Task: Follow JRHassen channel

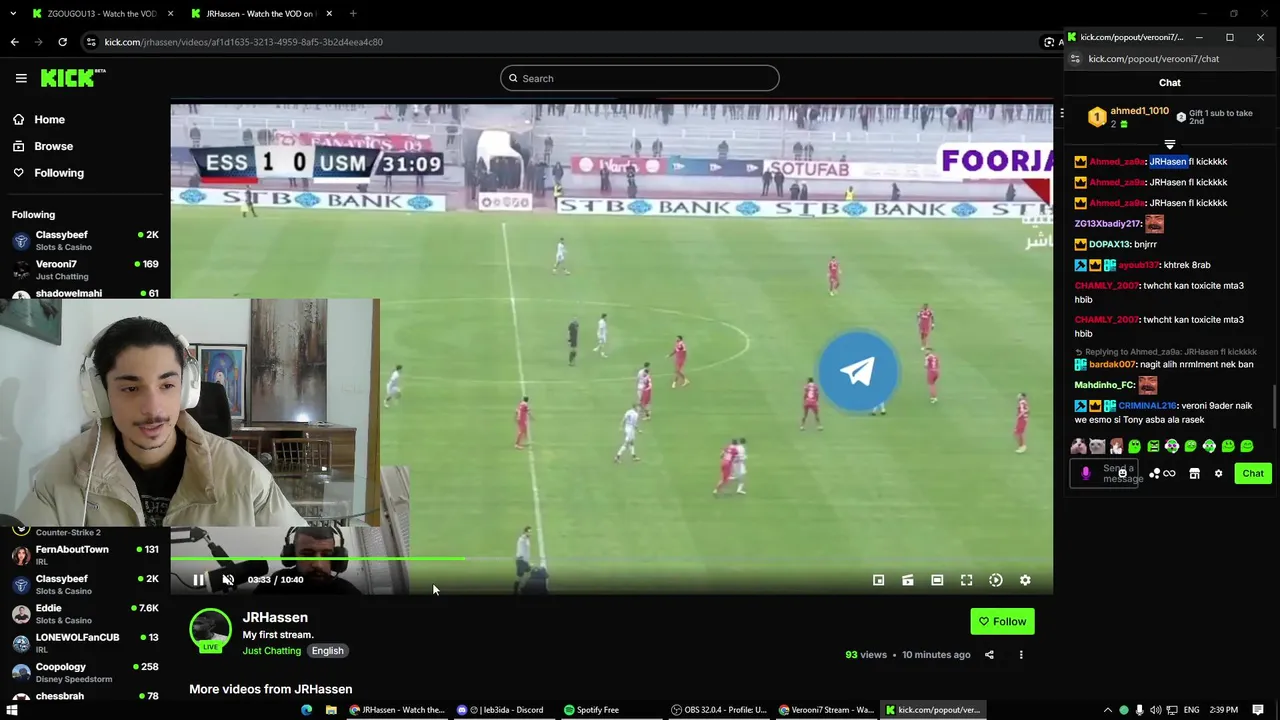Action: [1002, 621]
